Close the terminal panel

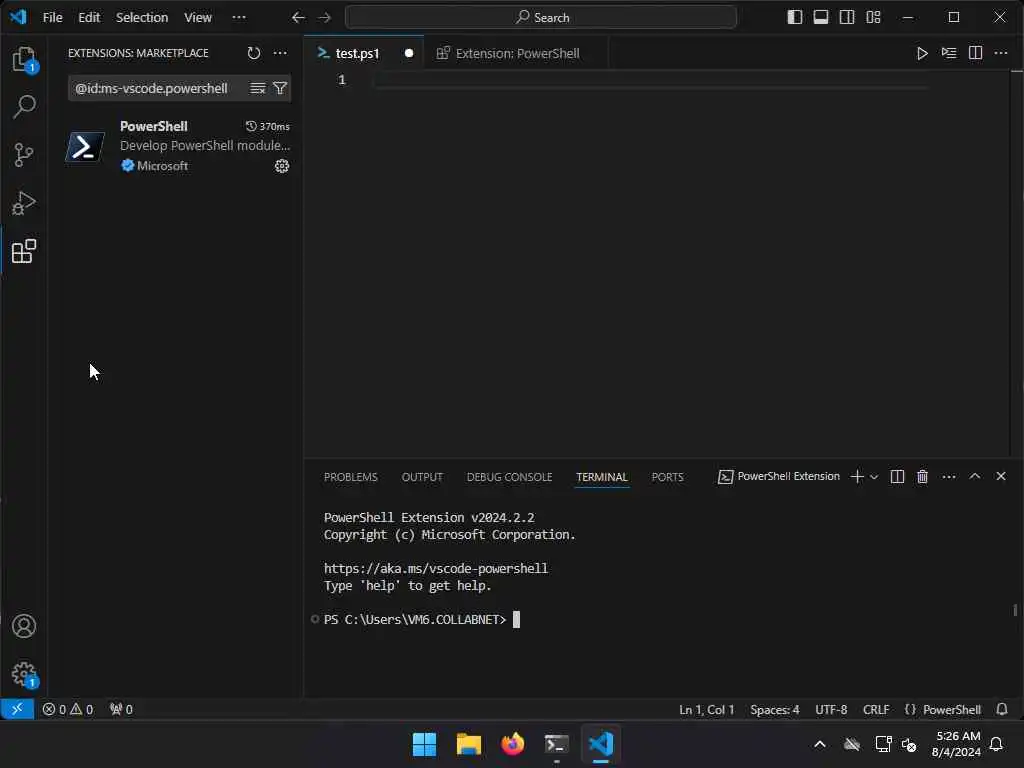point(1000,476)
